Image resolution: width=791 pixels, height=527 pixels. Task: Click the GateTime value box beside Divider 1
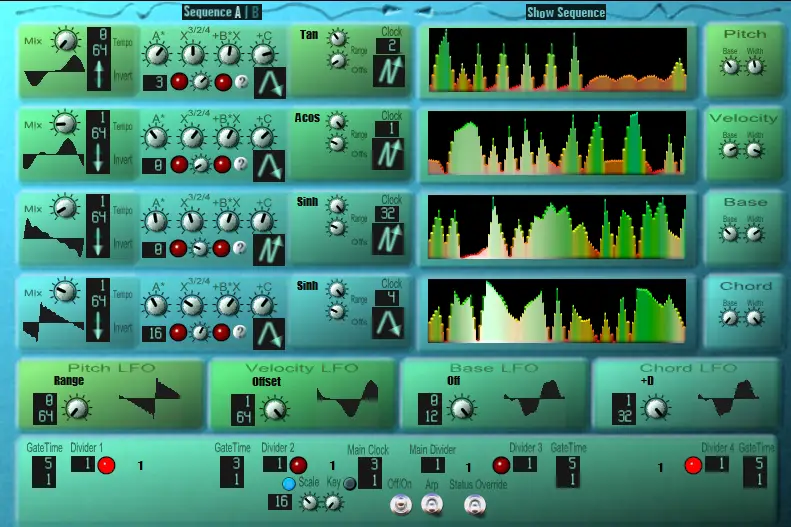[x=44, y=472]
